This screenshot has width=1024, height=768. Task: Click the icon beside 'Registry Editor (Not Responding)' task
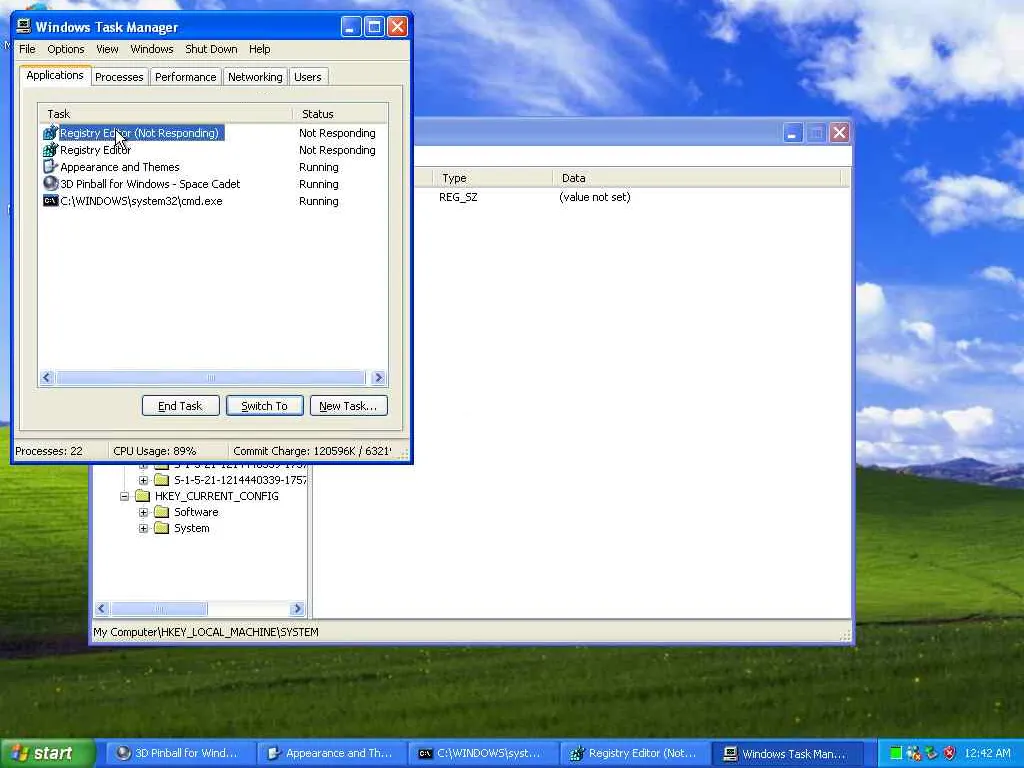(50, 133)
